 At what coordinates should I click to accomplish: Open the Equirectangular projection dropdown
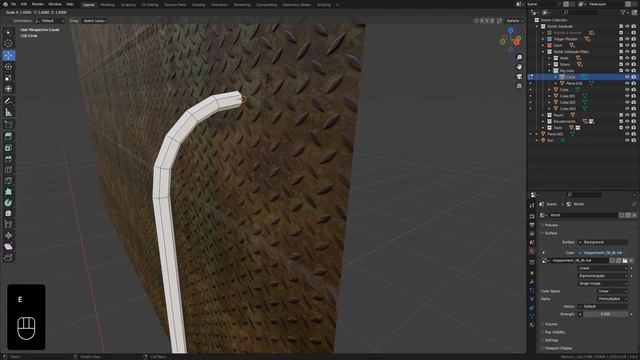click(x=603, y=276)
